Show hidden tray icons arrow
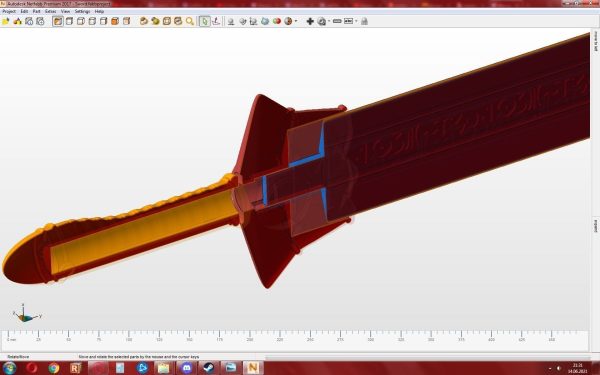The image size is (600, 375). click(550, 368)
